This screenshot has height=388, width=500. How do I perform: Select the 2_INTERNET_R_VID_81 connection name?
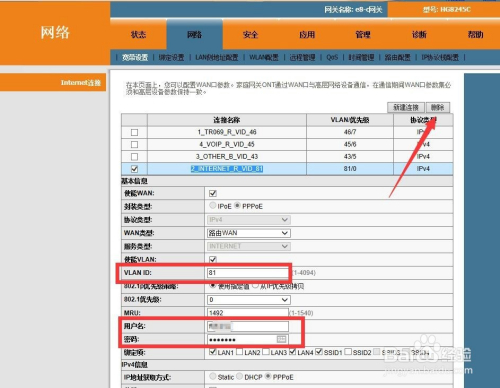click(x=227, y=169)
